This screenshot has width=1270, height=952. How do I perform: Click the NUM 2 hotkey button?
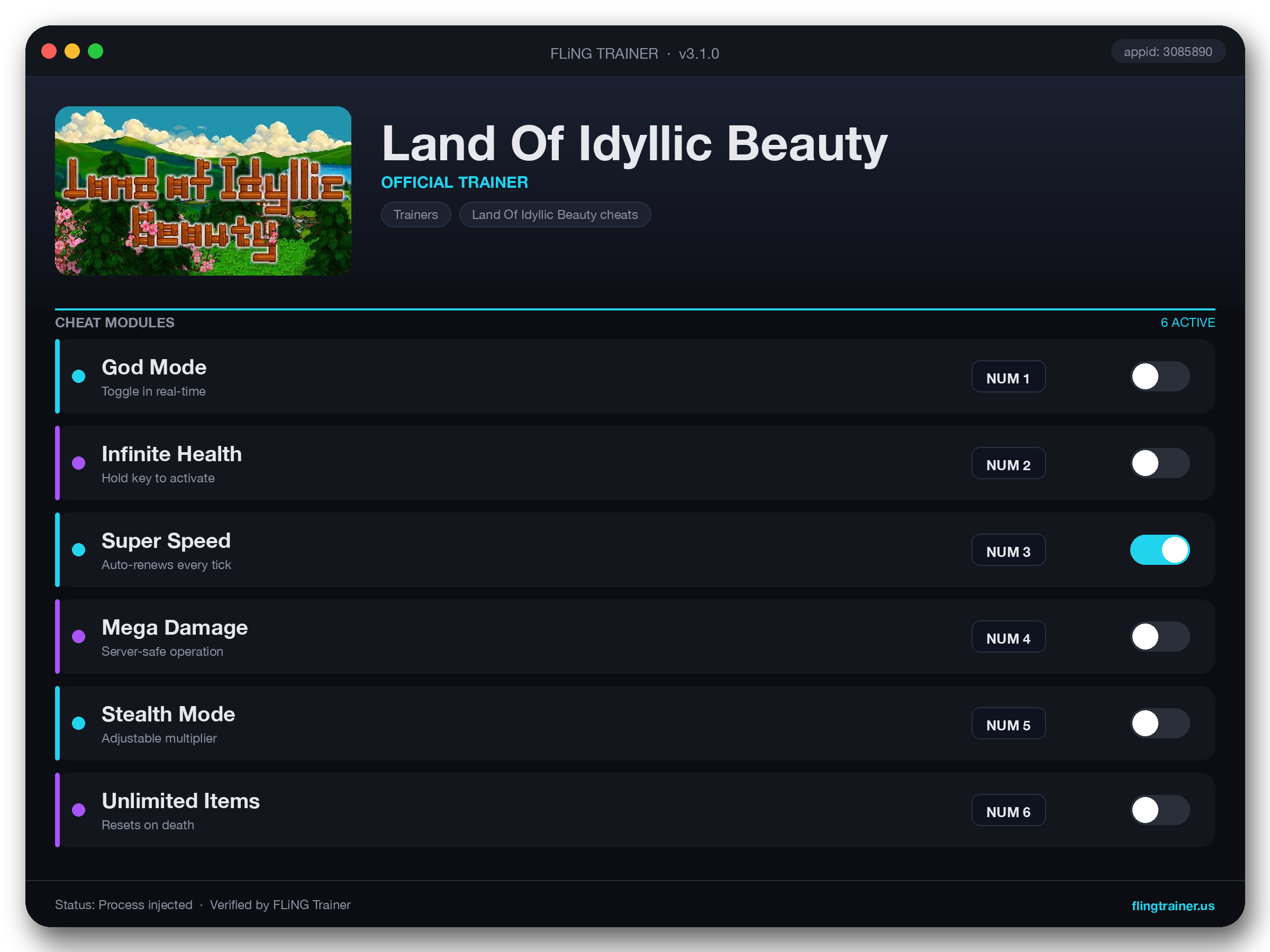coord(1008,463)
